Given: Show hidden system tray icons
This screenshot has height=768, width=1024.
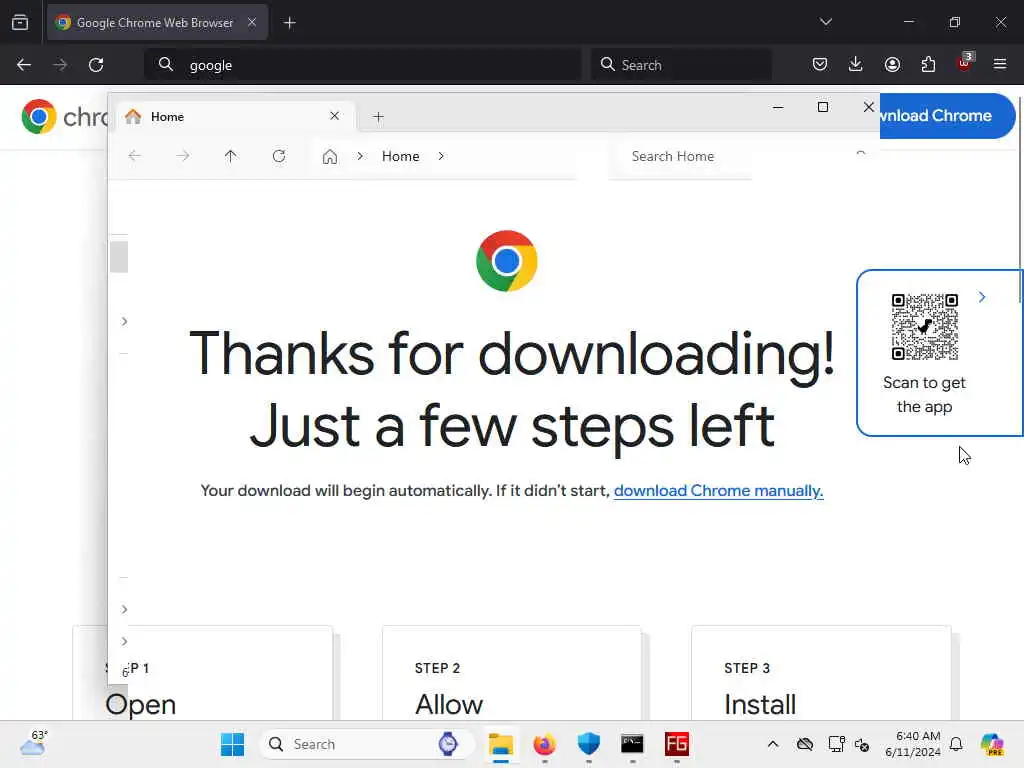Looking at the screenshot, I should click(773, 744).
